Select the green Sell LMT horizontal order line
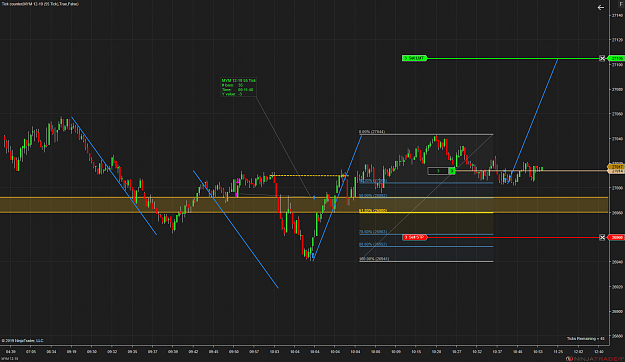Viewport: 625px width, 362px height. click(513, 58)
